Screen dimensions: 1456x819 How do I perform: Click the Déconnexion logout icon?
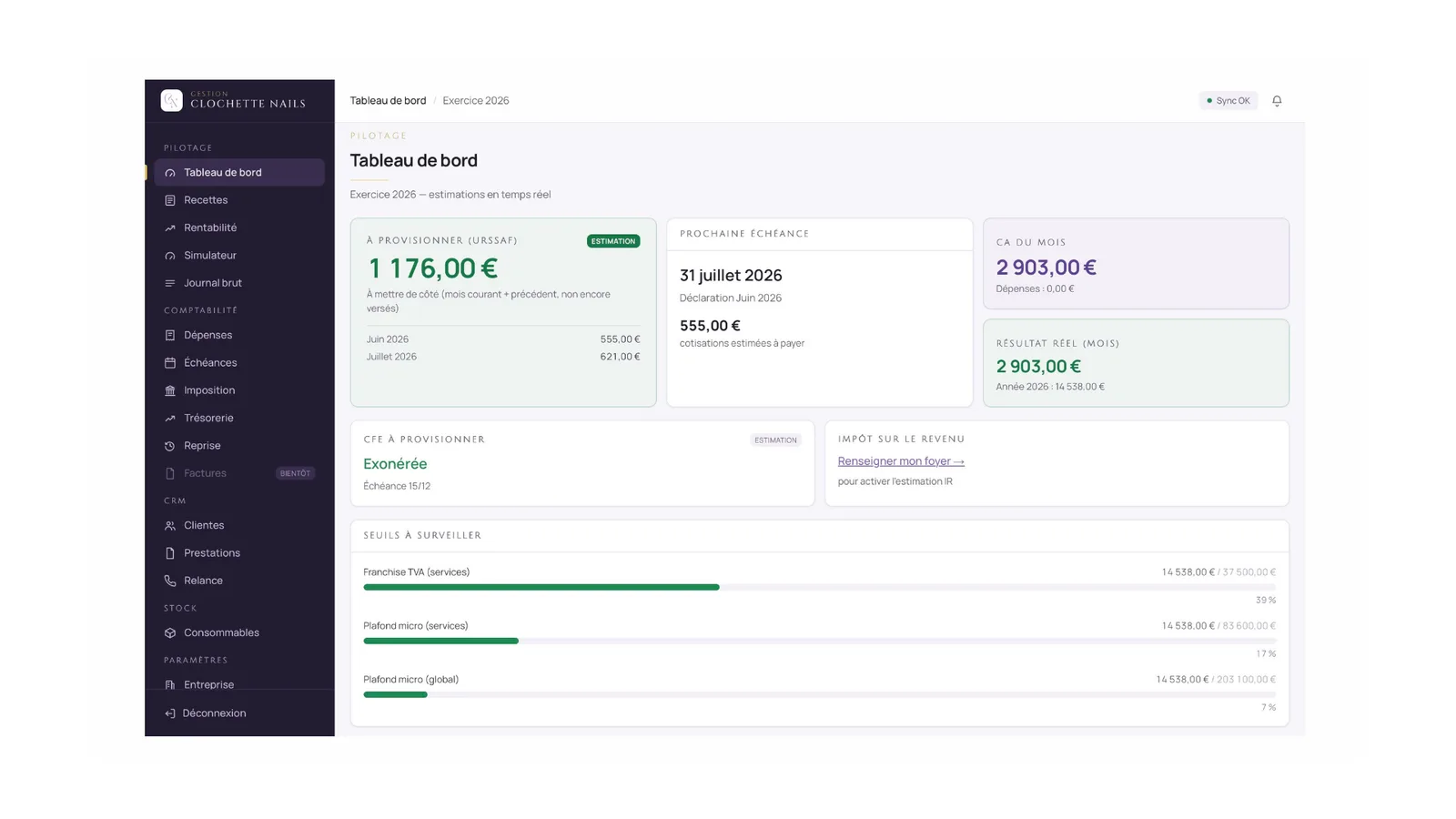(170, 713)
